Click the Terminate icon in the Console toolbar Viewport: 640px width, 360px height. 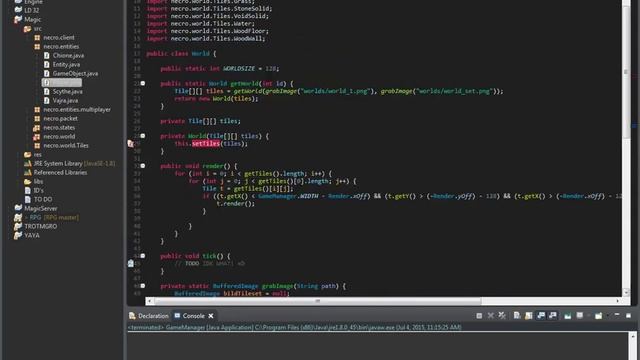(479, 316)
